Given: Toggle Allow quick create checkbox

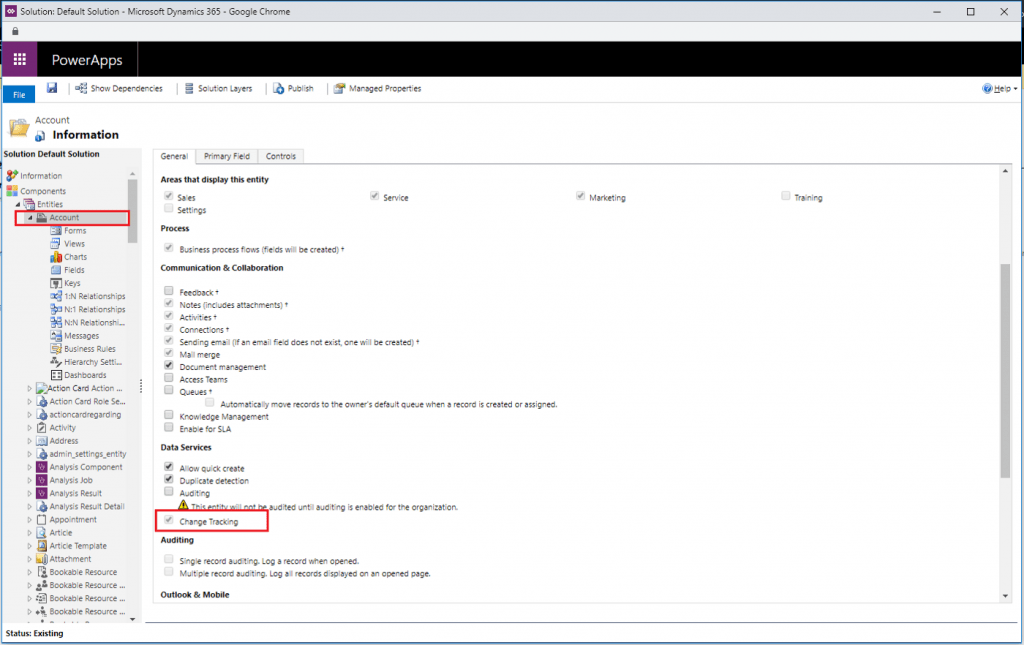Looking at the screenshot, I should [x=168, y=466].
